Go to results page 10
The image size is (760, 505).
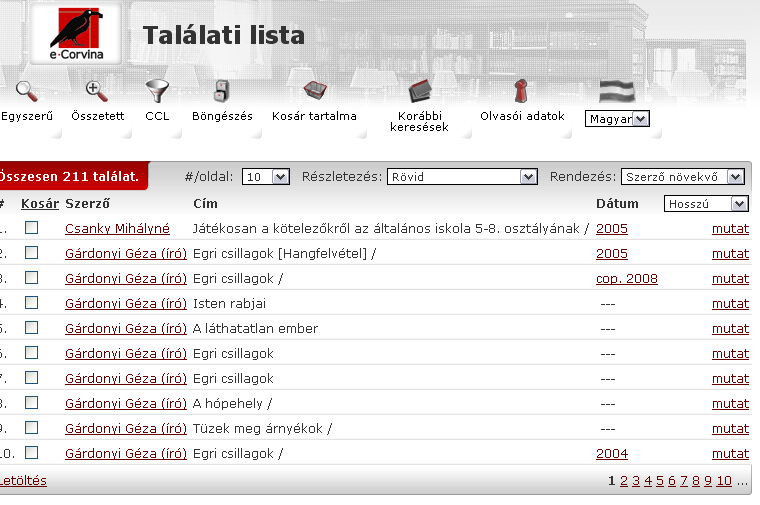coord(724,481)
